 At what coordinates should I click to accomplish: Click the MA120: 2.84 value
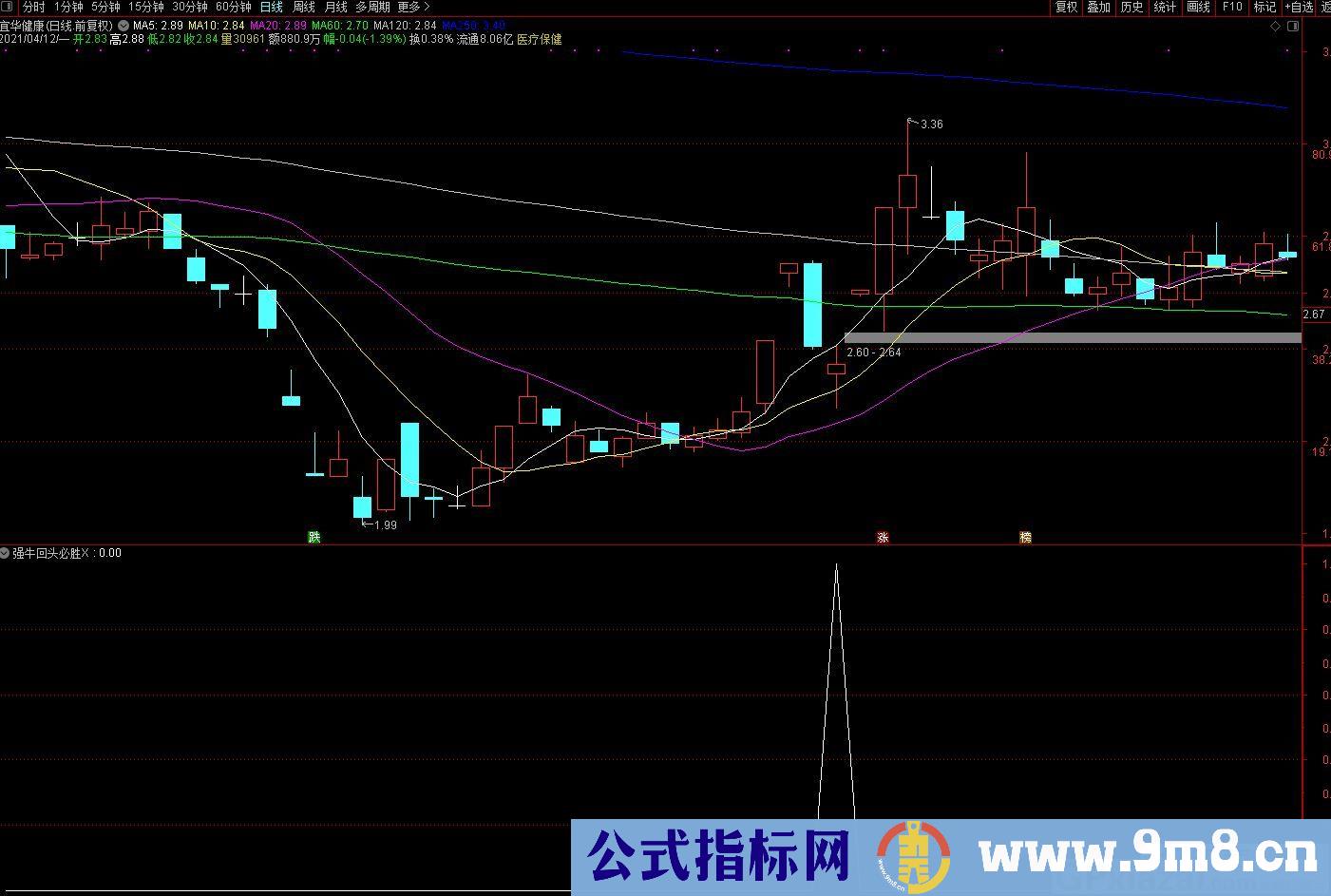point(405,26)
